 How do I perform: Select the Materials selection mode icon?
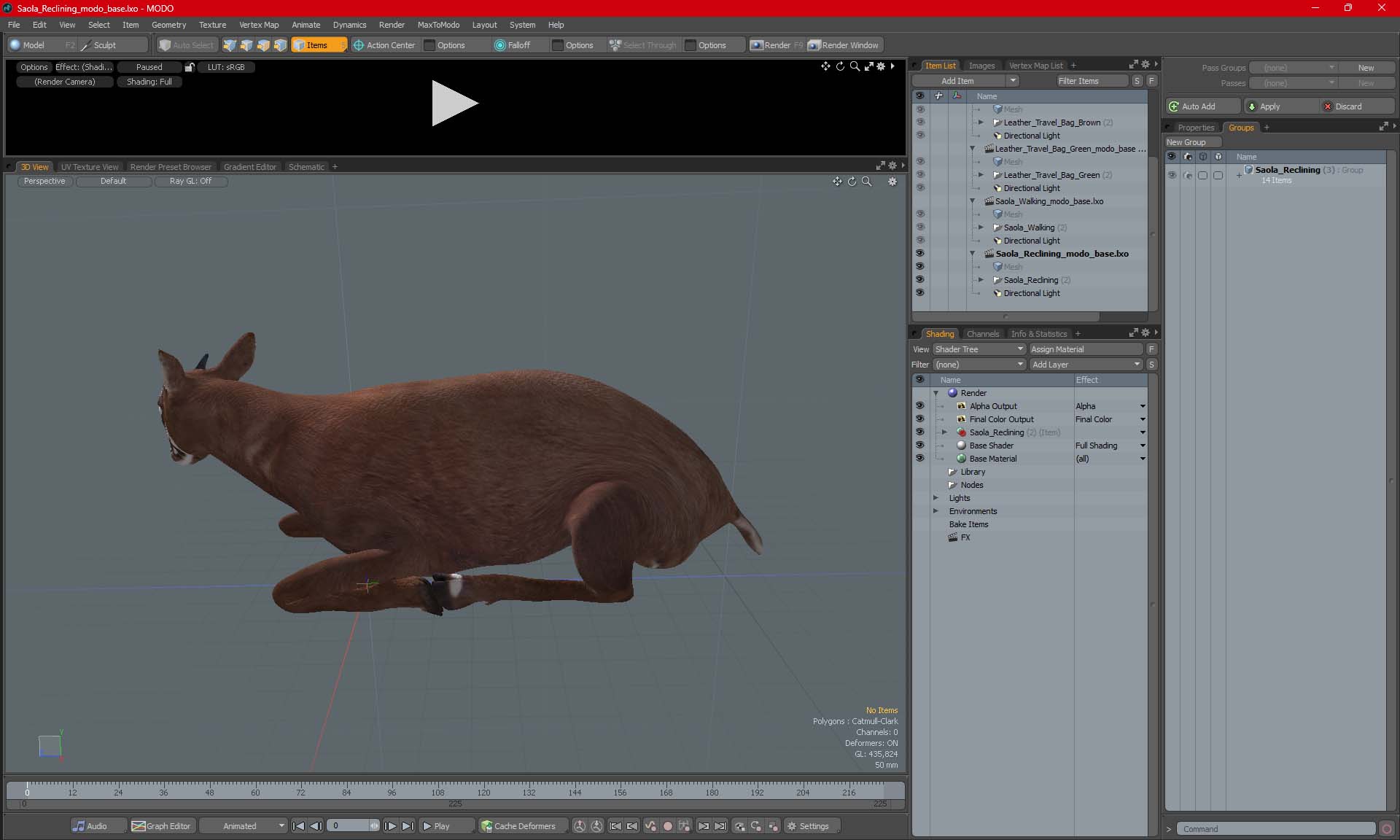coord(280,45)
